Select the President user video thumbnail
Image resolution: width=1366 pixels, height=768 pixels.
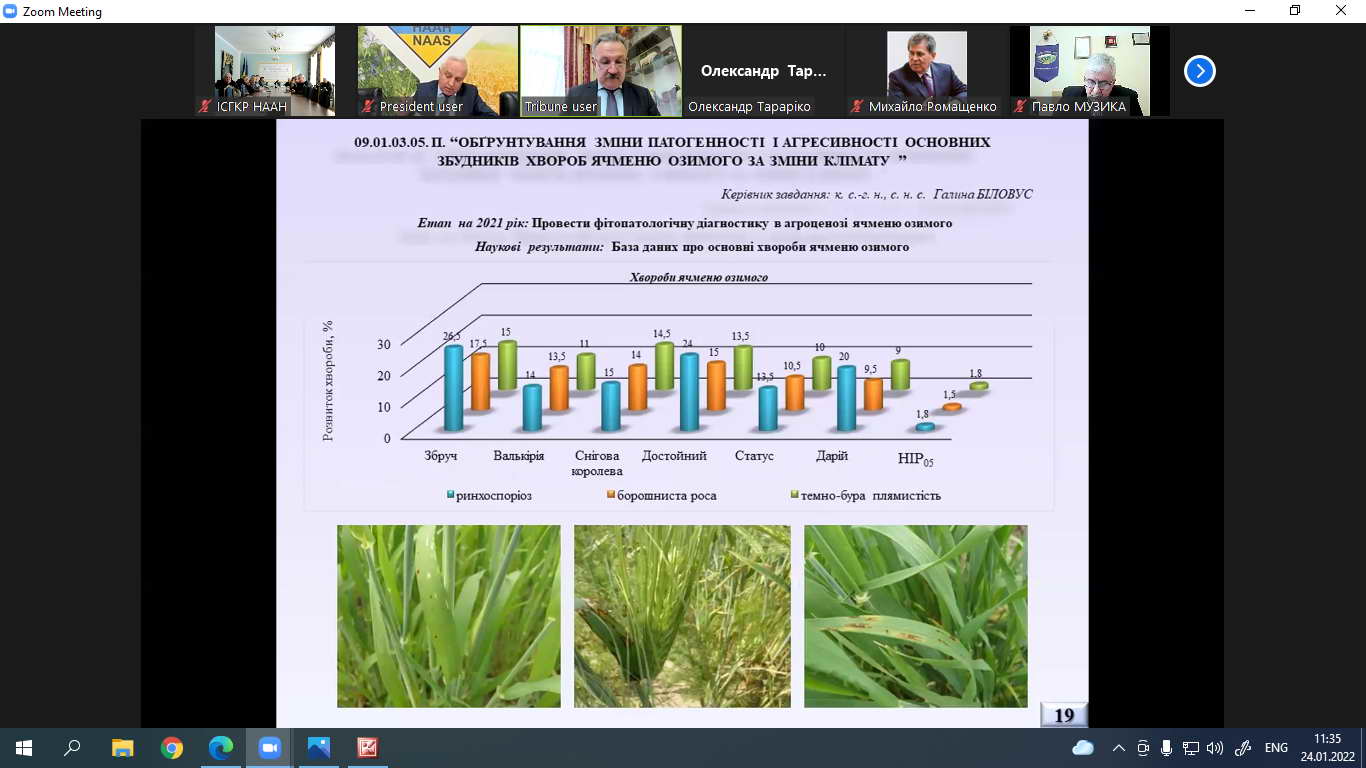[438, 70]
